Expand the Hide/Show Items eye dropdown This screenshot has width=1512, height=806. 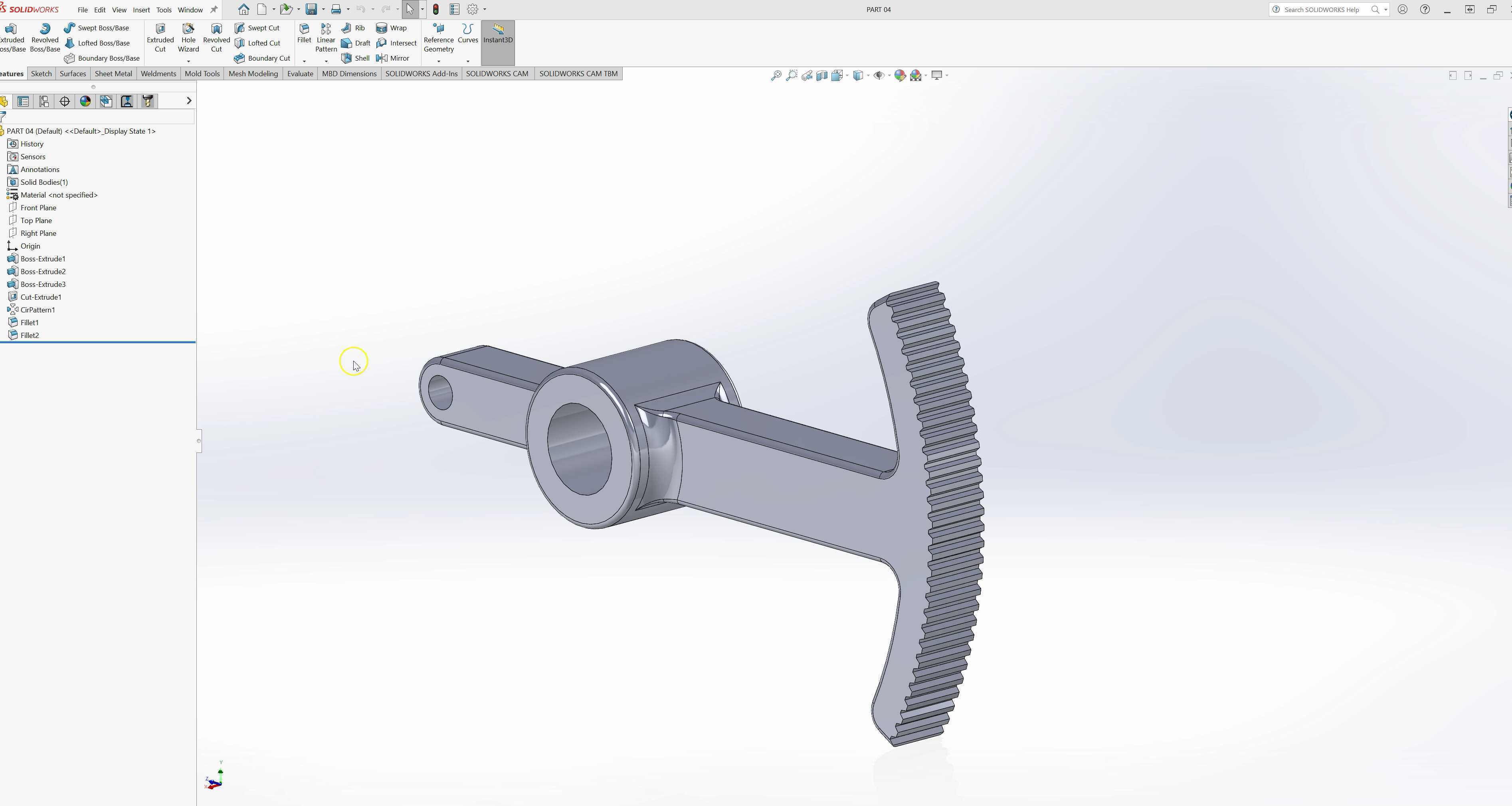click(x=889, y=75)
